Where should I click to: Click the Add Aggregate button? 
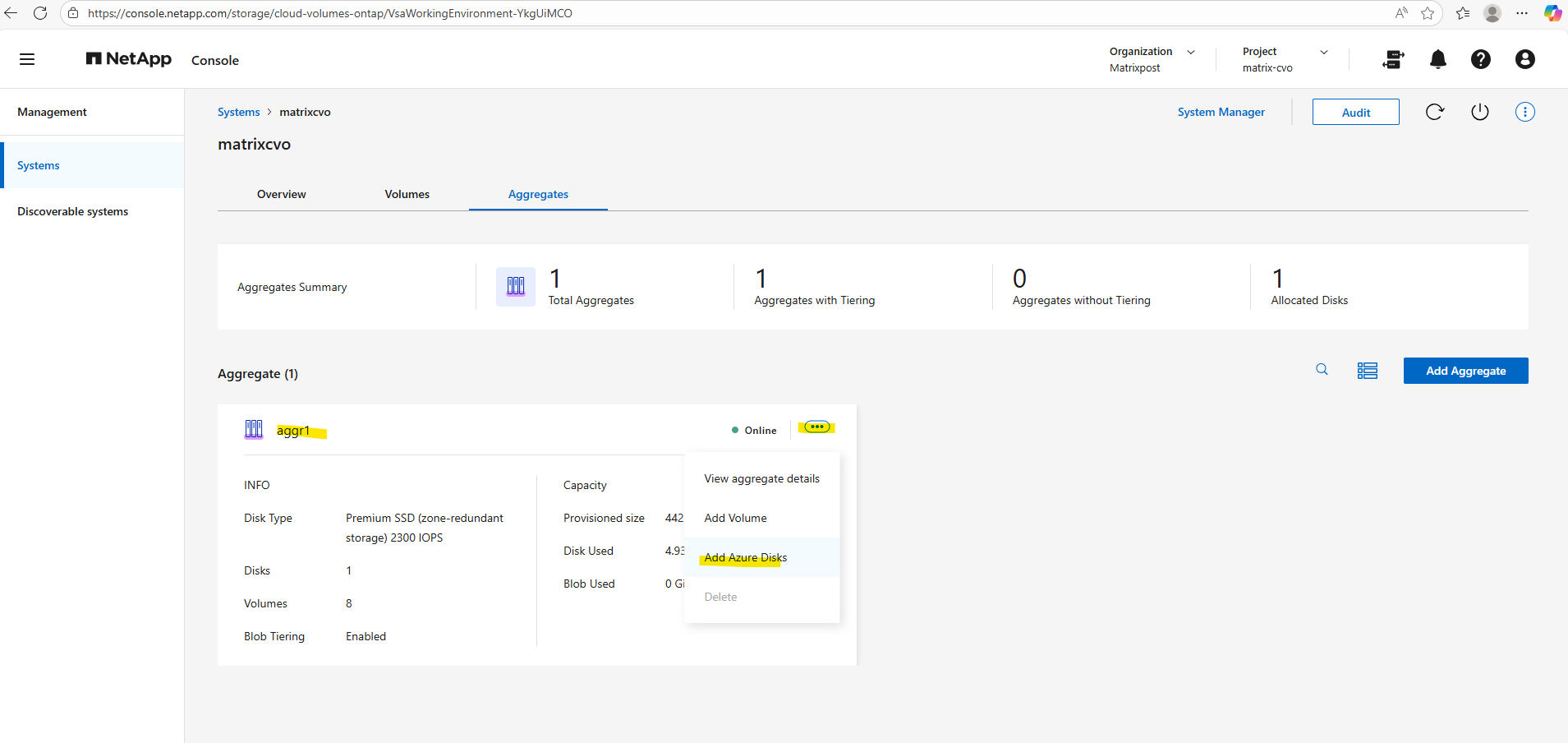(x=1465, y=371)
